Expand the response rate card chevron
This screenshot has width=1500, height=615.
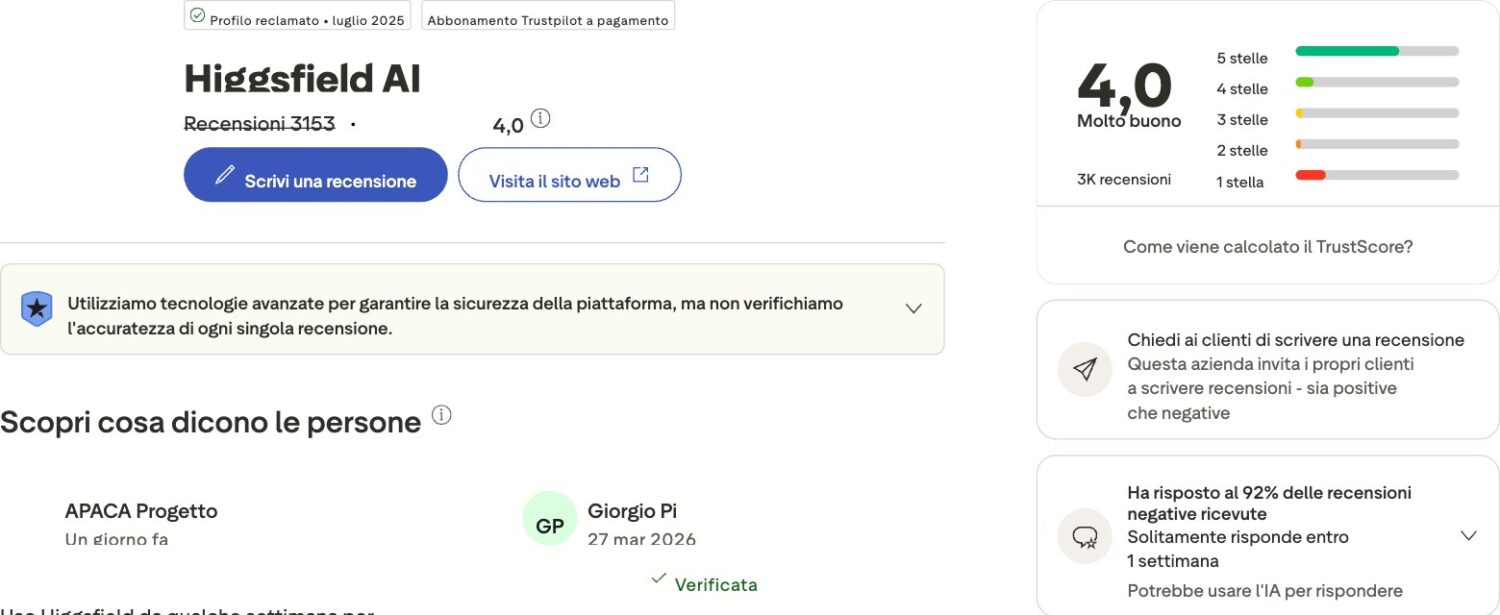coord(1468,536)
